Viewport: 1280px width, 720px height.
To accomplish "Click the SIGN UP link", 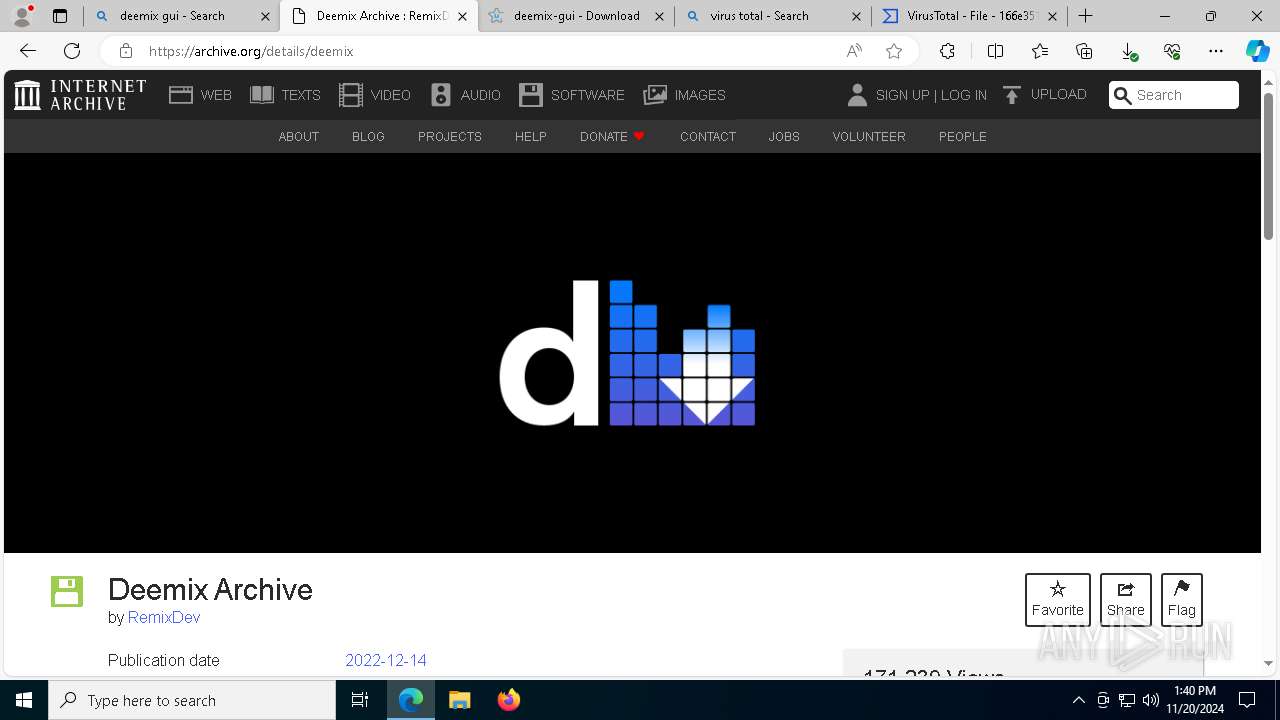I will click(902, 95).
